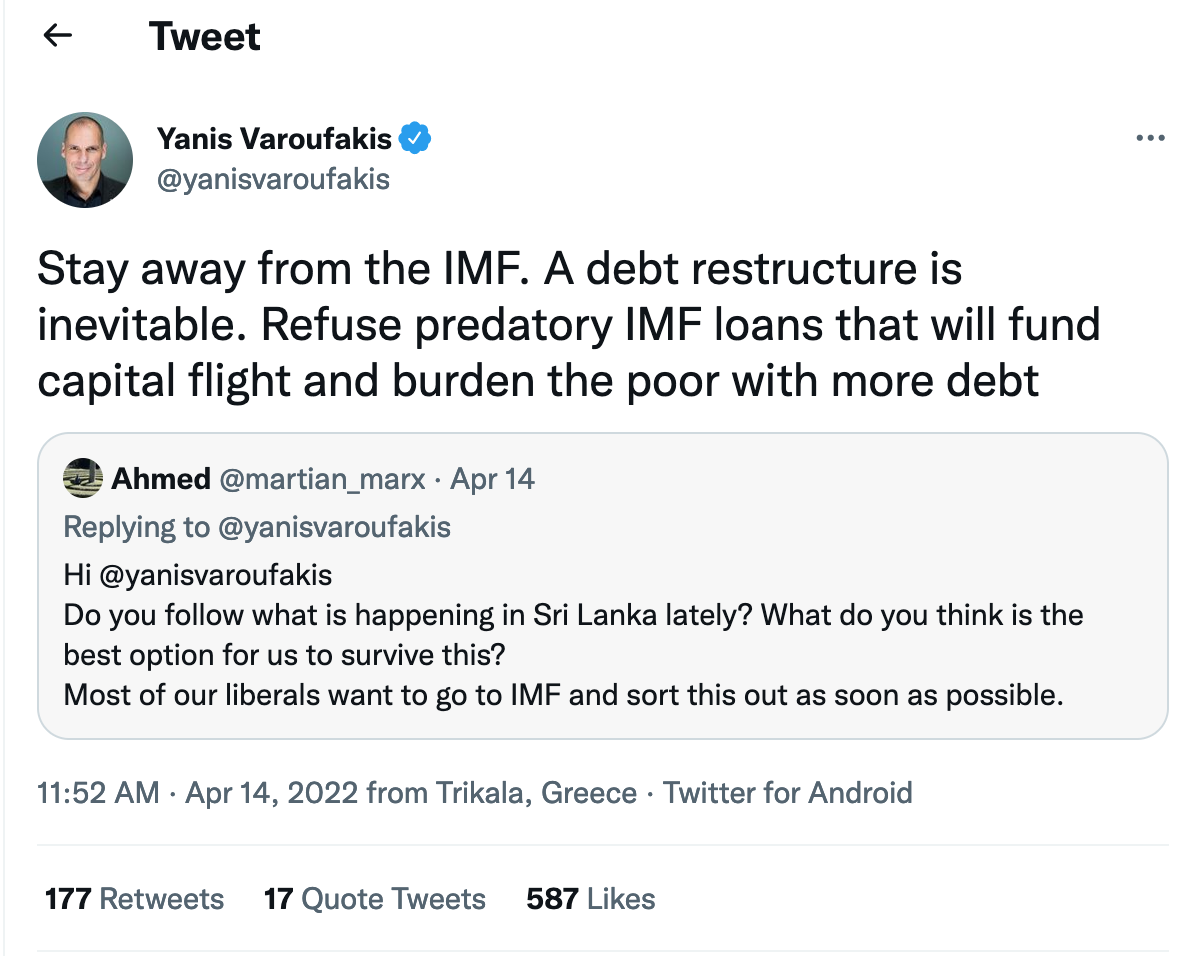Click the @yanisvaroufakis handle under the name
The image size is (1198, 956).
coord(273,179)
